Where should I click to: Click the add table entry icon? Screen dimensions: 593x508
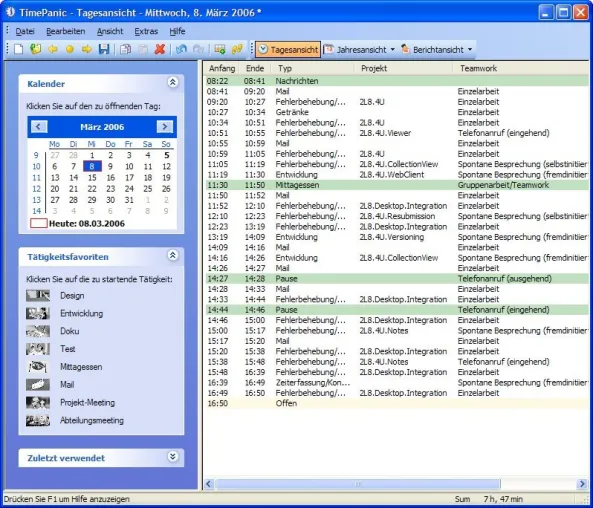pos(220,50)
